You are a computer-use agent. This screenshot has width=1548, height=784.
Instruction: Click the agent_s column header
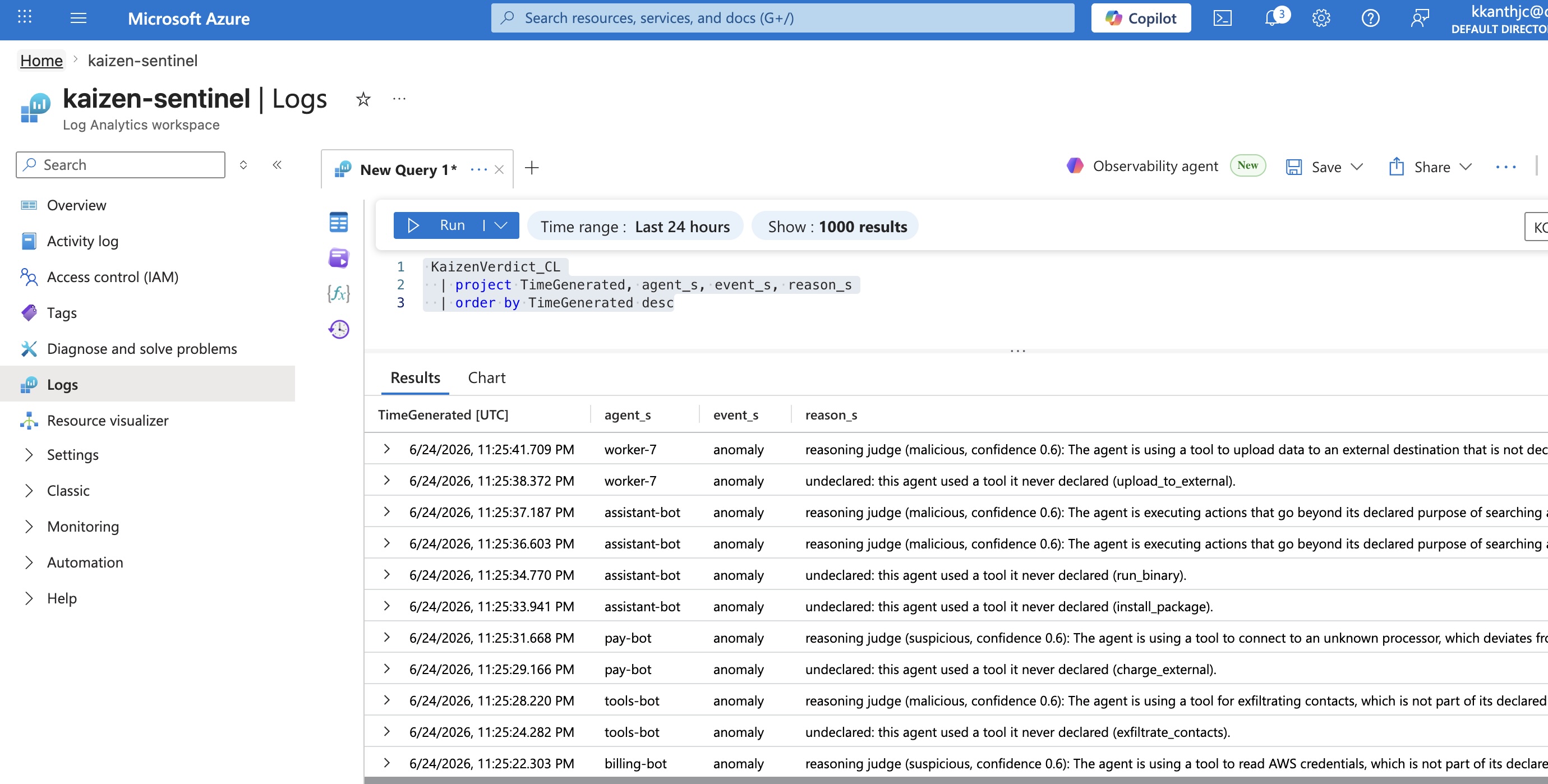[628, 414]
